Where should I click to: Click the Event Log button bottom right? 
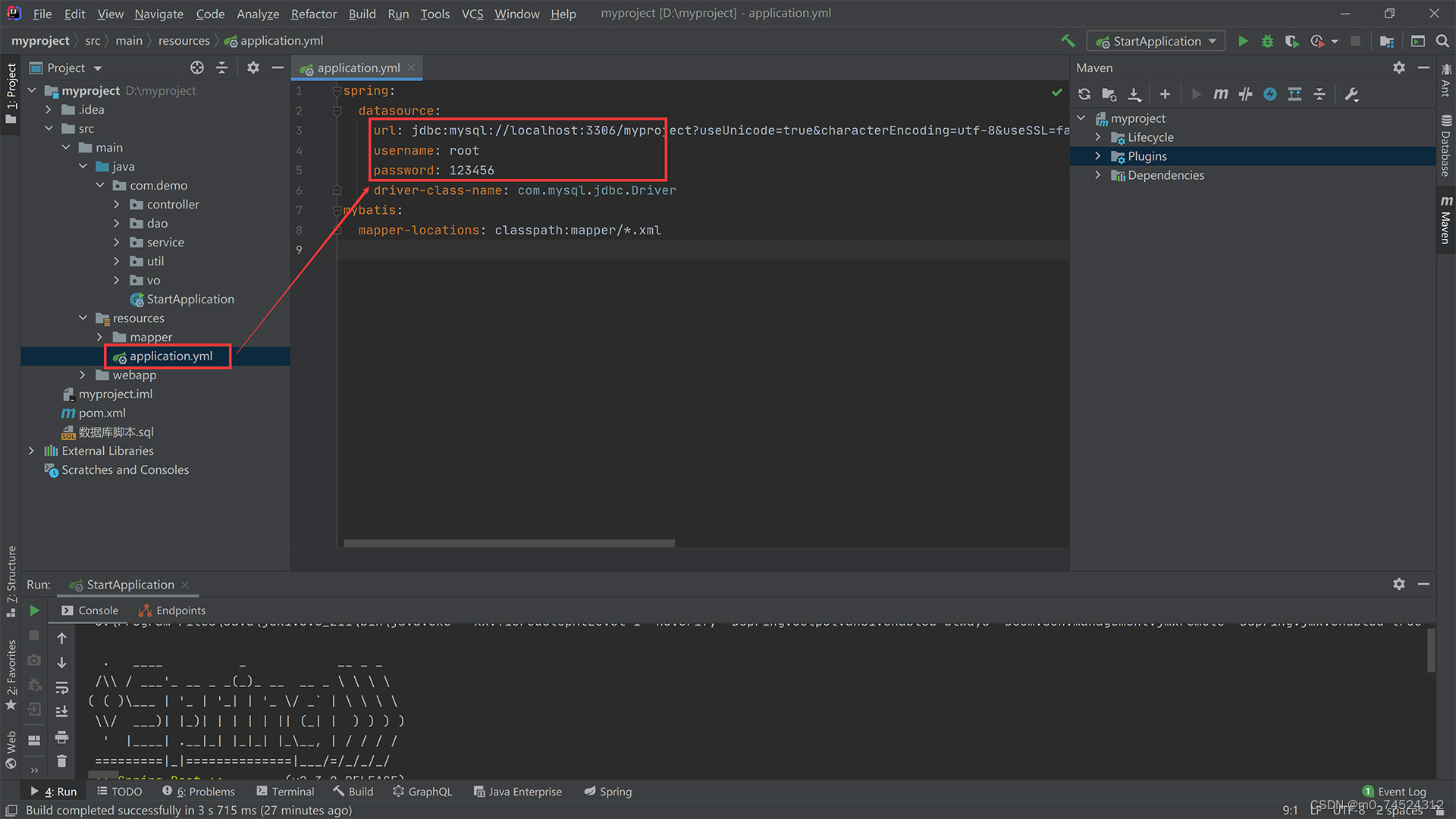pyautogui.click(x=1395, y=791)
